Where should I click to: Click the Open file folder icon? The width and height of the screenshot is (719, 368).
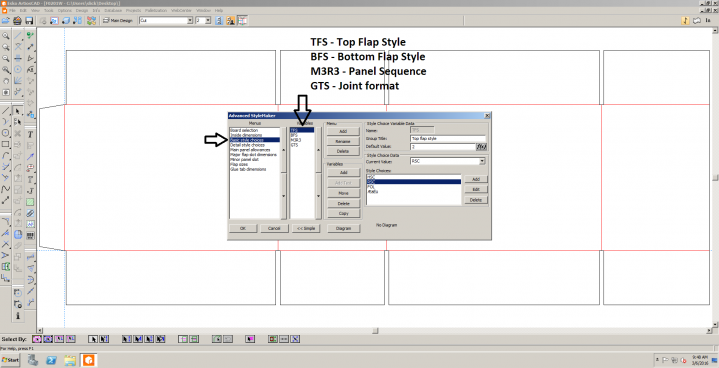(x=6, y=21)
